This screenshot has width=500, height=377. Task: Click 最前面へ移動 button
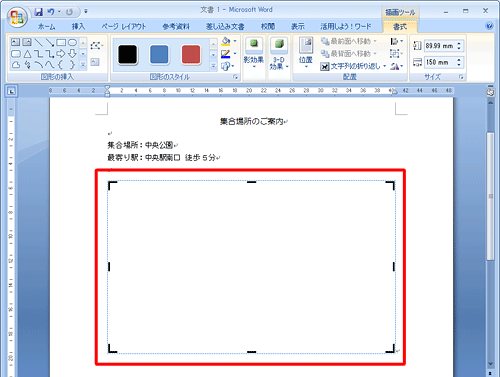tap(349, 41)
